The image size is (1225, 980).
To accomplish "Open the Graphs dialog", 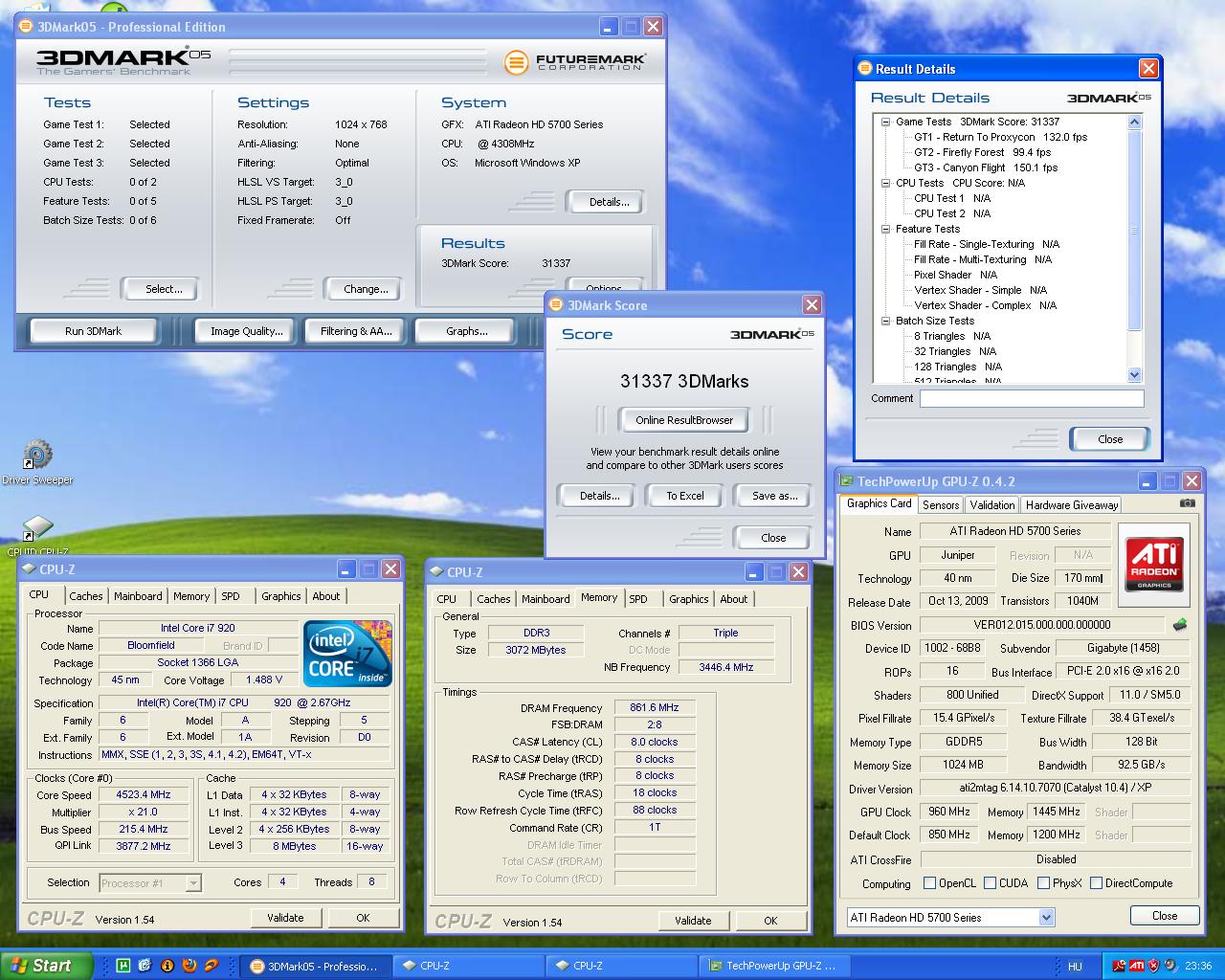I will 467,331.
